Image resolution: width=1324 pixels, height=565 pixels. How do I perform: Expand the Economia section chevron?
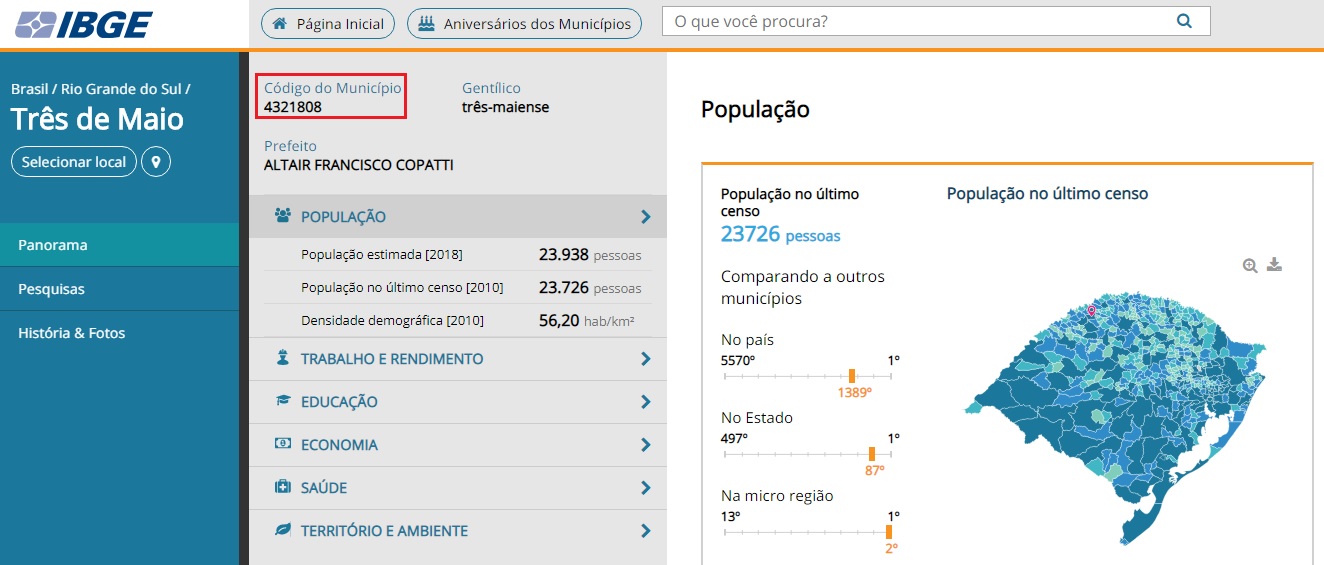645,445
